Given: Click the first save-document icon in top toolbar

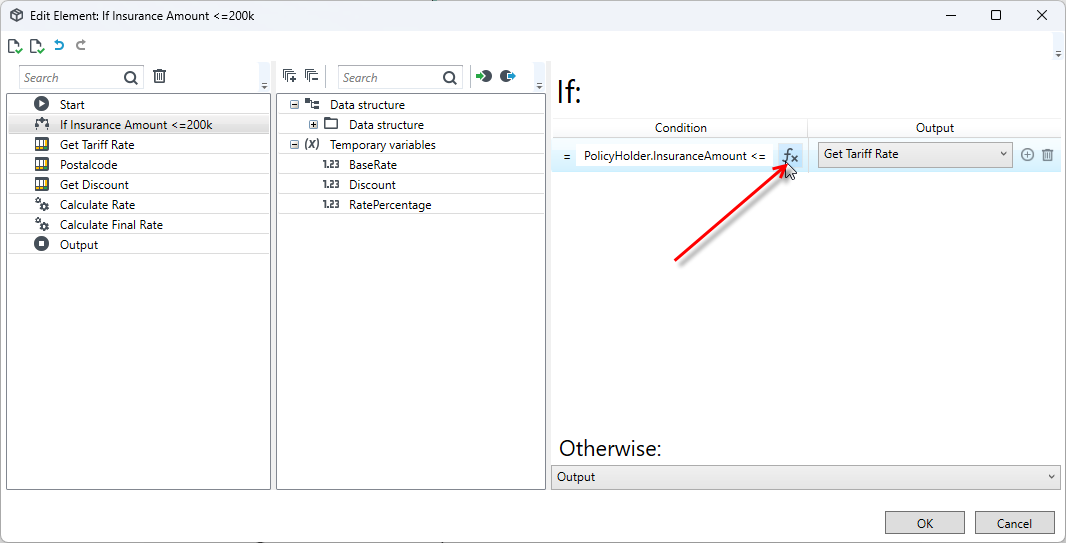Looking at the screenshot, I should pyautogui.click(x=14, y=46).
